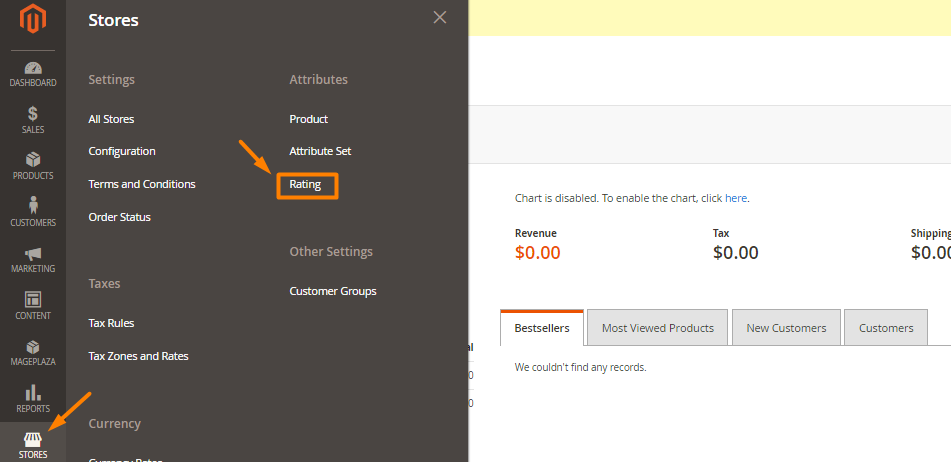Click 'We couldn't find any records.' text

pyautogui.click(x=580, y=367)
